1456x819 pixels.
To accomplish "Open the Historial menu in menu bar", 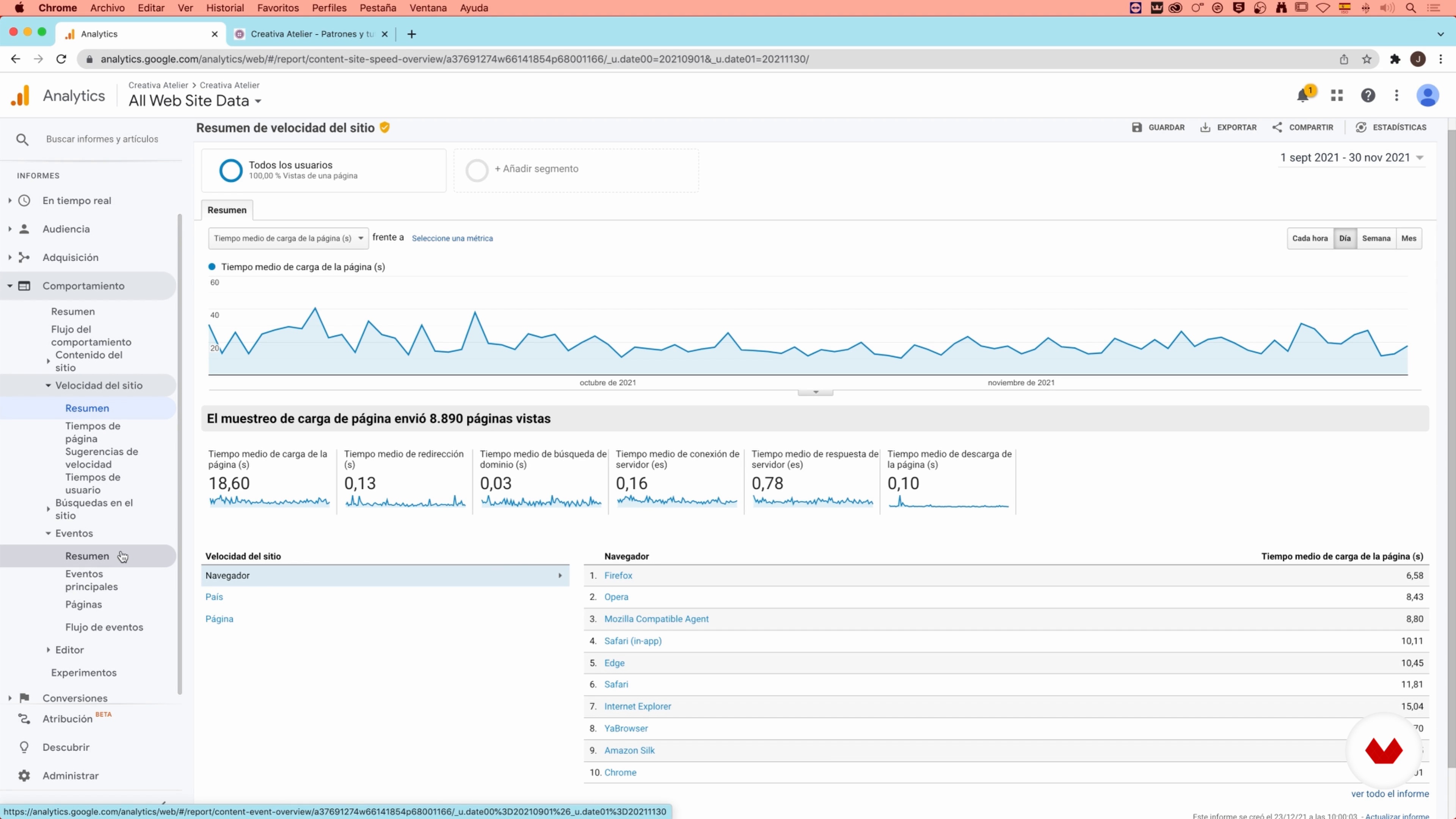I will 225,8.
